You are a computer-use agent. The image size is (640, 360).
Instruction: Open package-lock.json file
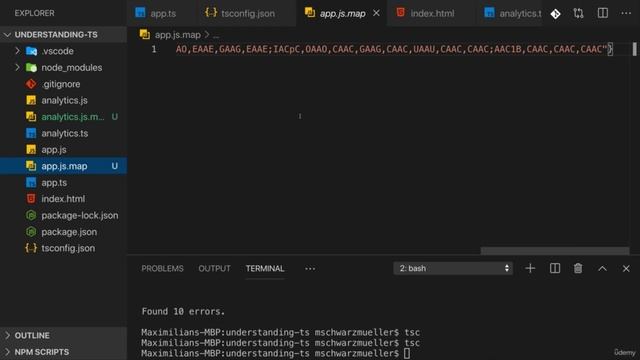(63, 215)
